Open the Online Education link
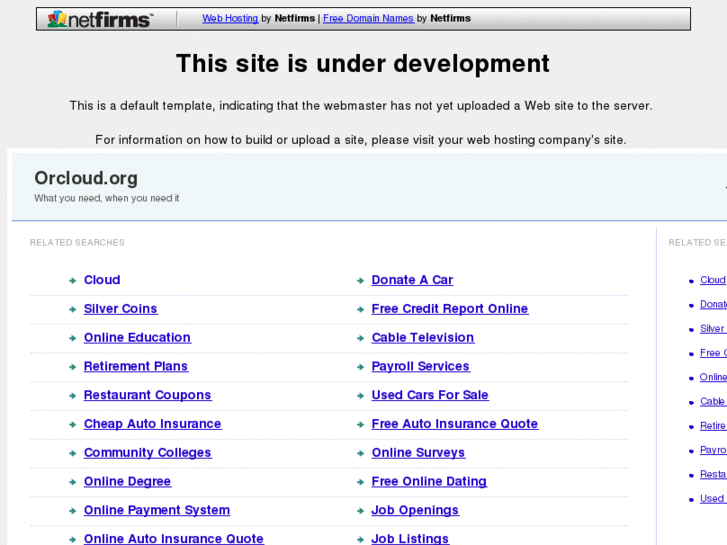This screenshot has height=545, width=727. pos(137,337)
